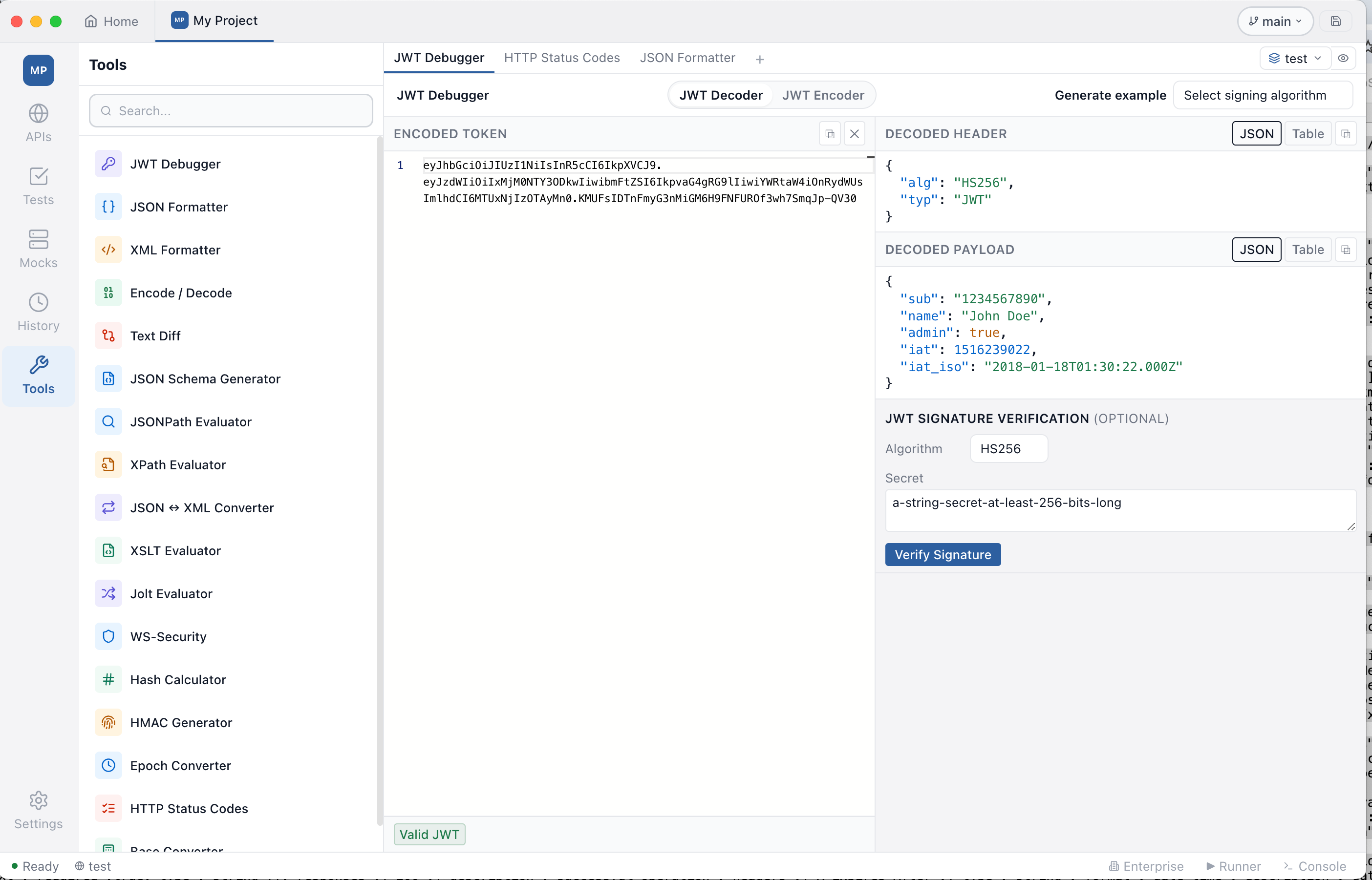
Task: Switch to HTTP Status Codes tab
Action: coord(562,58)
